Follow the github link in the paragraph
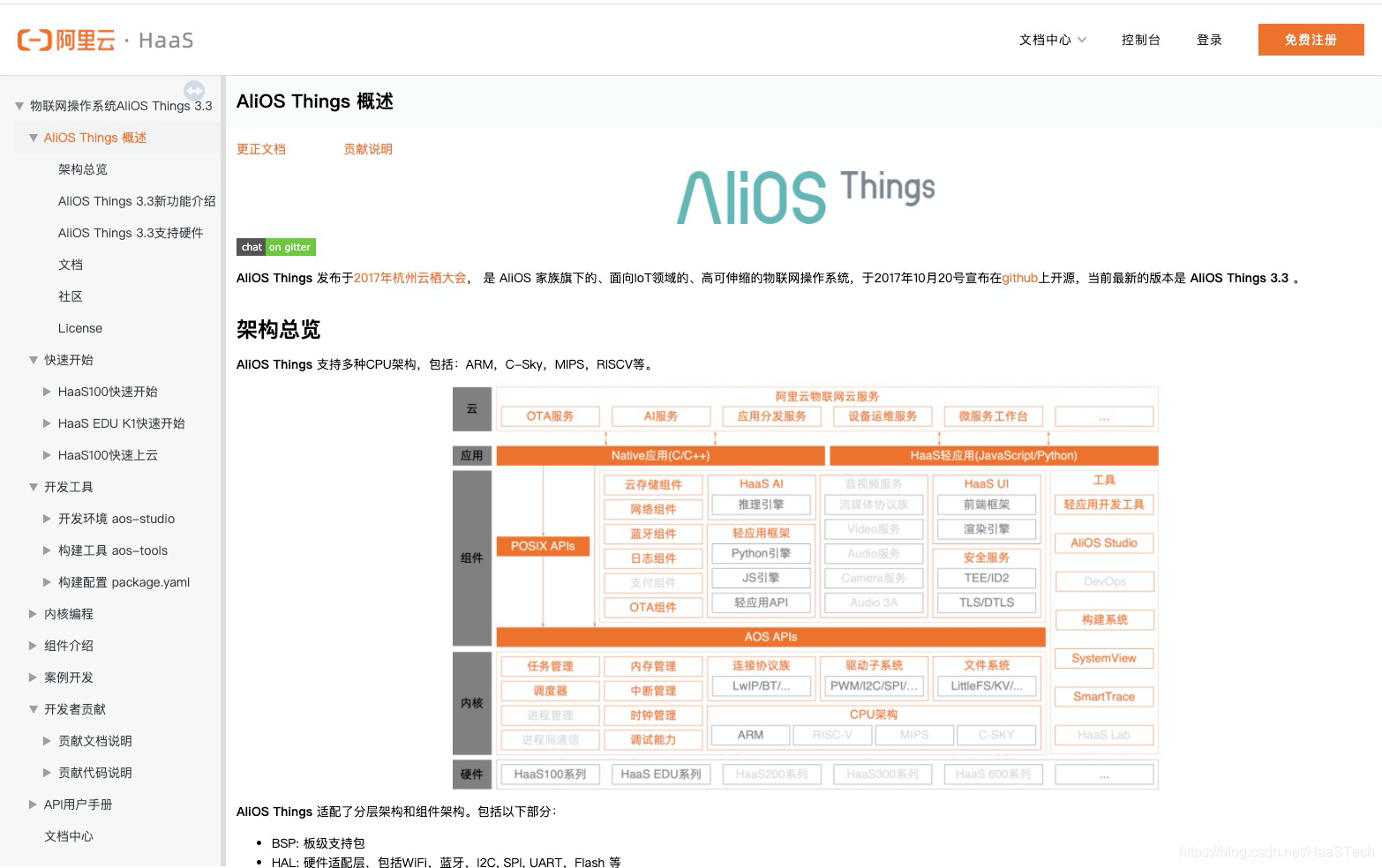The height and width of the screenshot is (868, 1382). pos(1019,278)
